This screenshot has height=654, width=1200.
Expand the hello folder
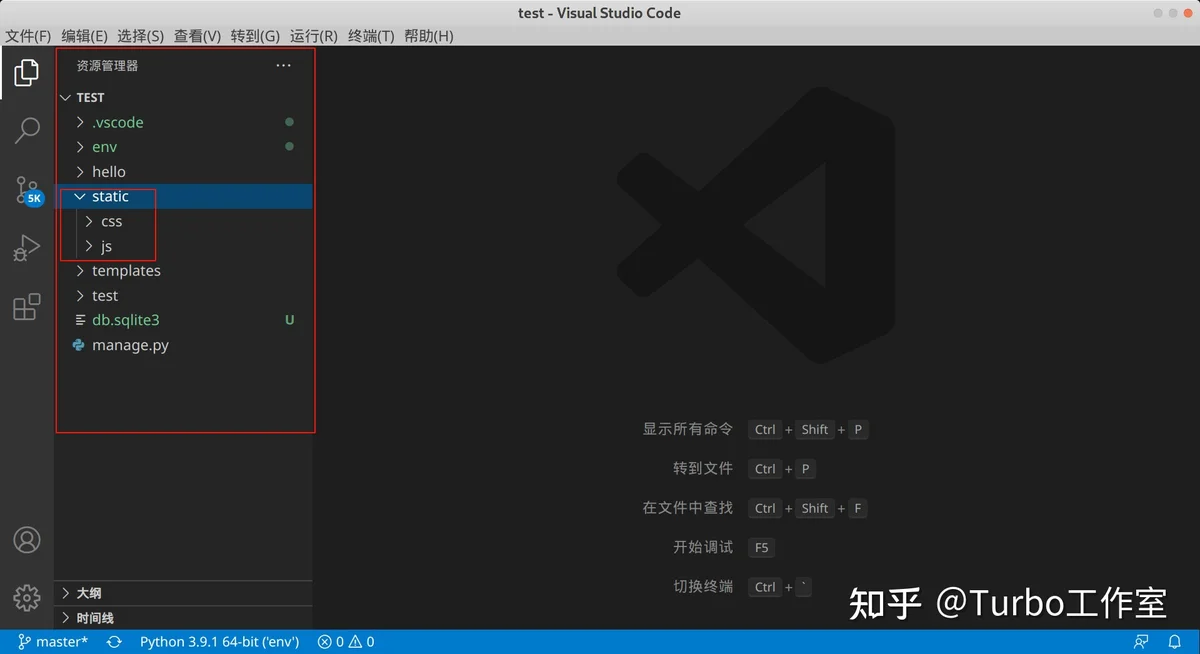click(x=185, y=172)
